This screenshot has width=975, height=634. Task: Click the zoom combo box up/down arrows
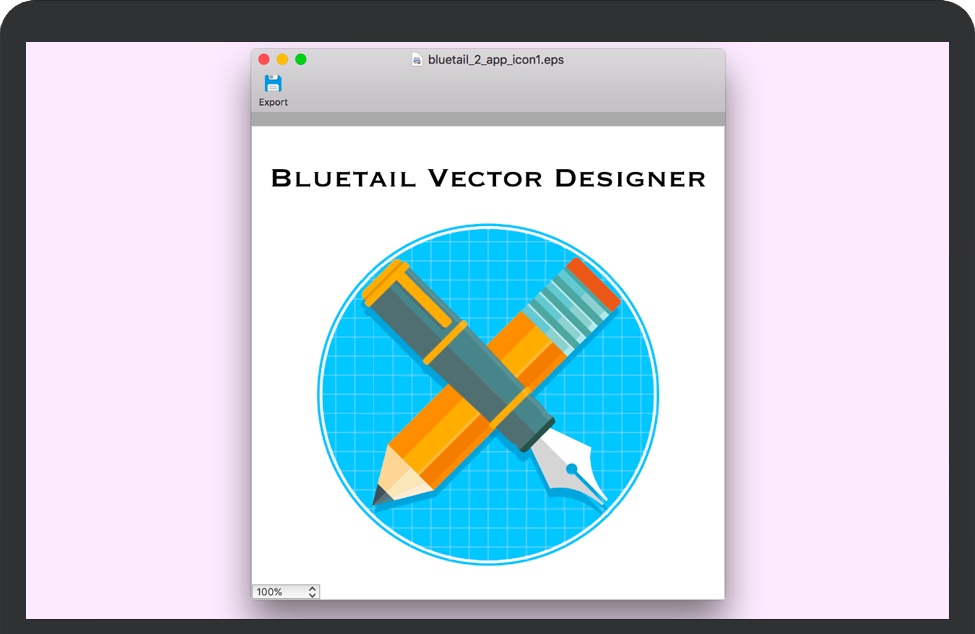312,592
